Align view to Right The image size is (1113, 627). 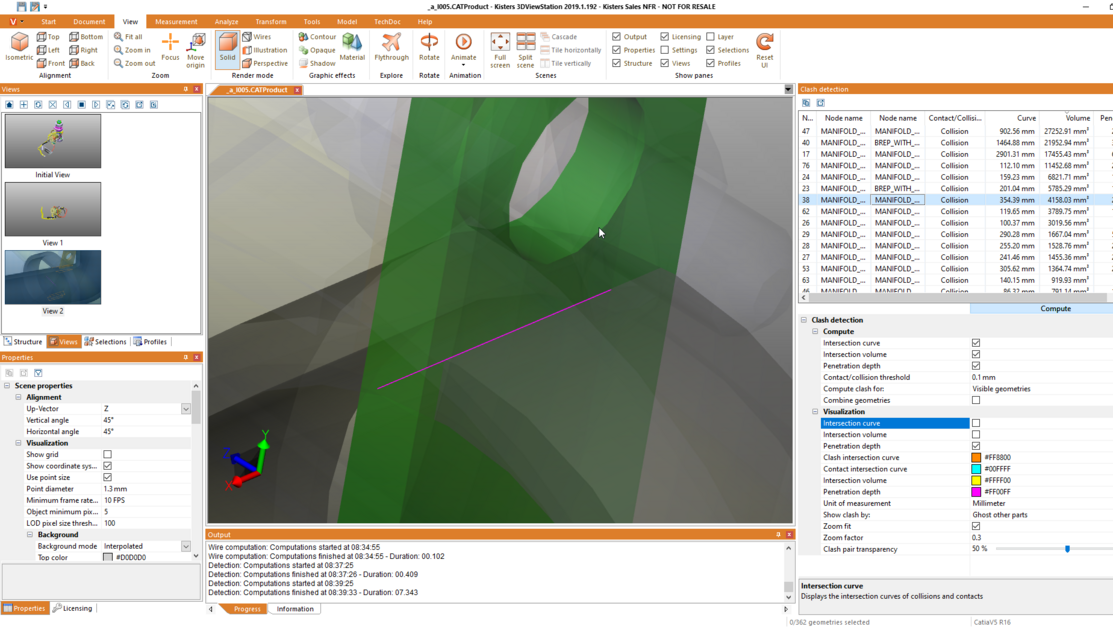[x=84, y=50]
